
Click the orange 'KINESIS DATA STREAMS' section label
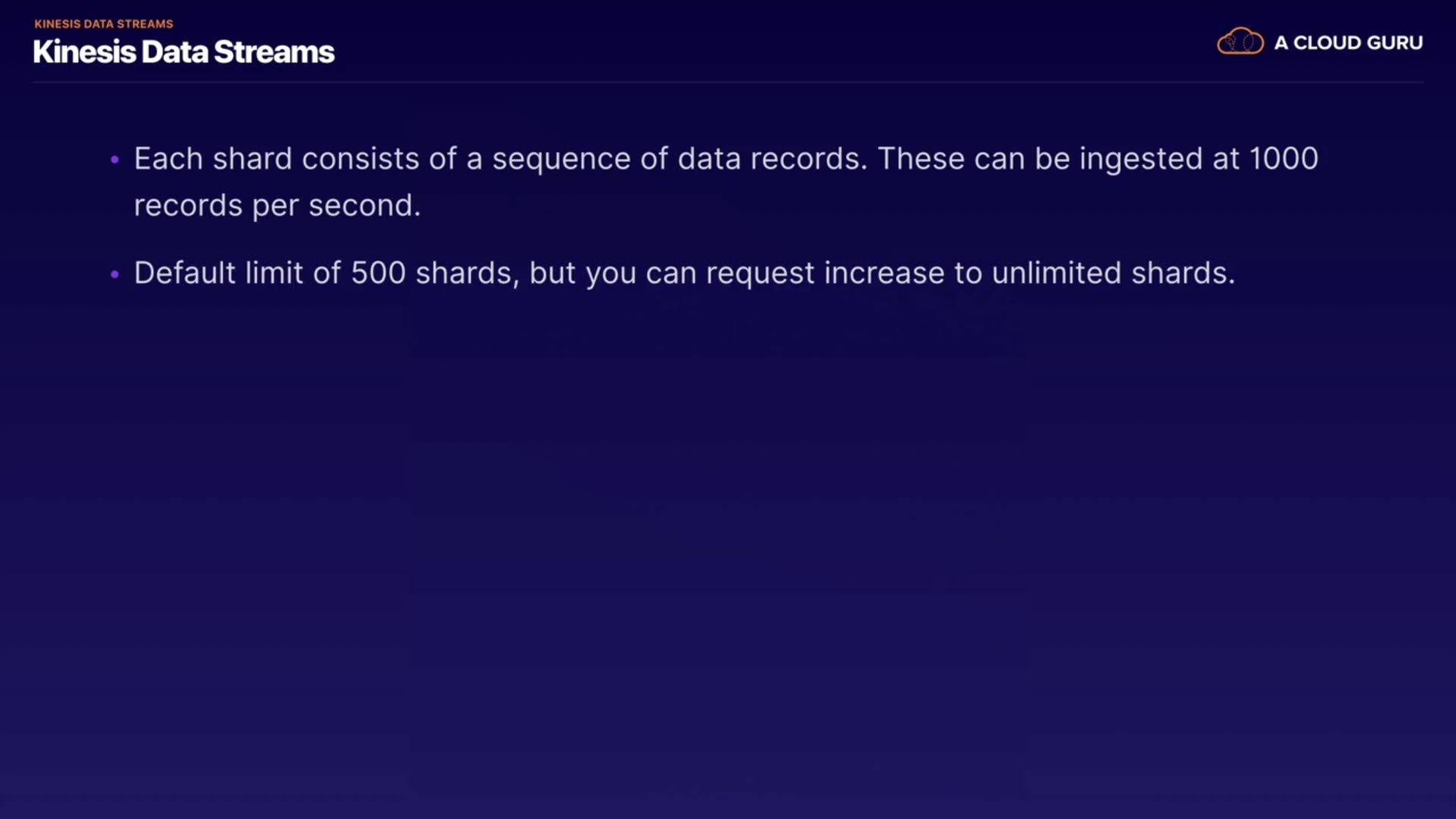click(x=104, y=24)
